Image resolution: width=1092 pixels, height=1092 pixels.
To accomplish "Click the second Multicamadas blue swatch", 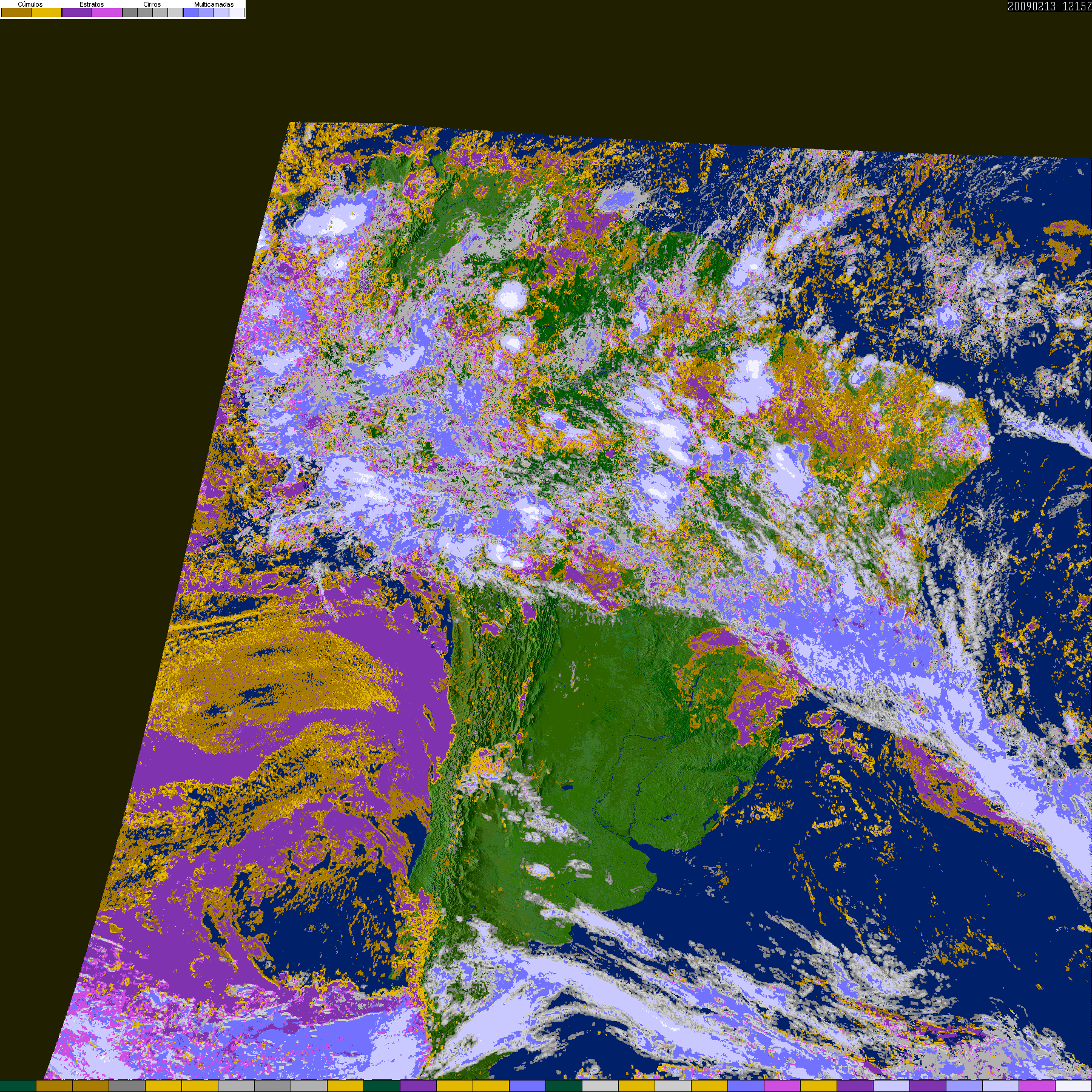I will (x=206, y=12).
